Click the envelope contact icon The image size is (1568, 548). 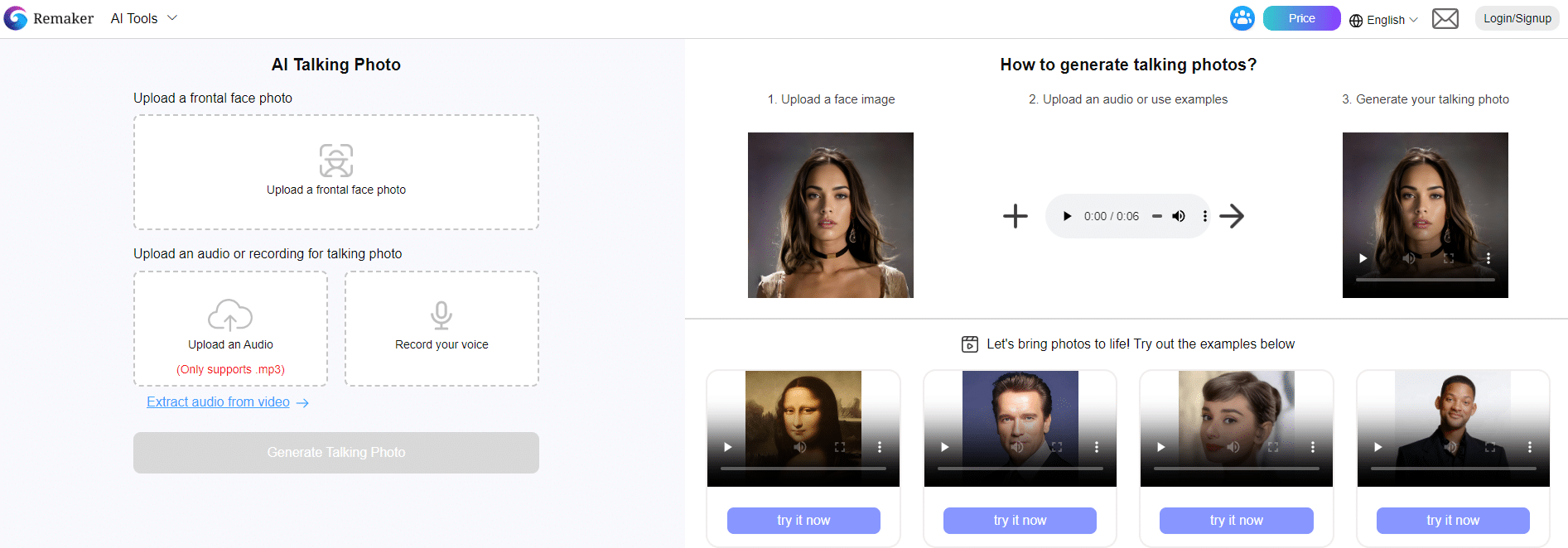tap(1445, 17)
